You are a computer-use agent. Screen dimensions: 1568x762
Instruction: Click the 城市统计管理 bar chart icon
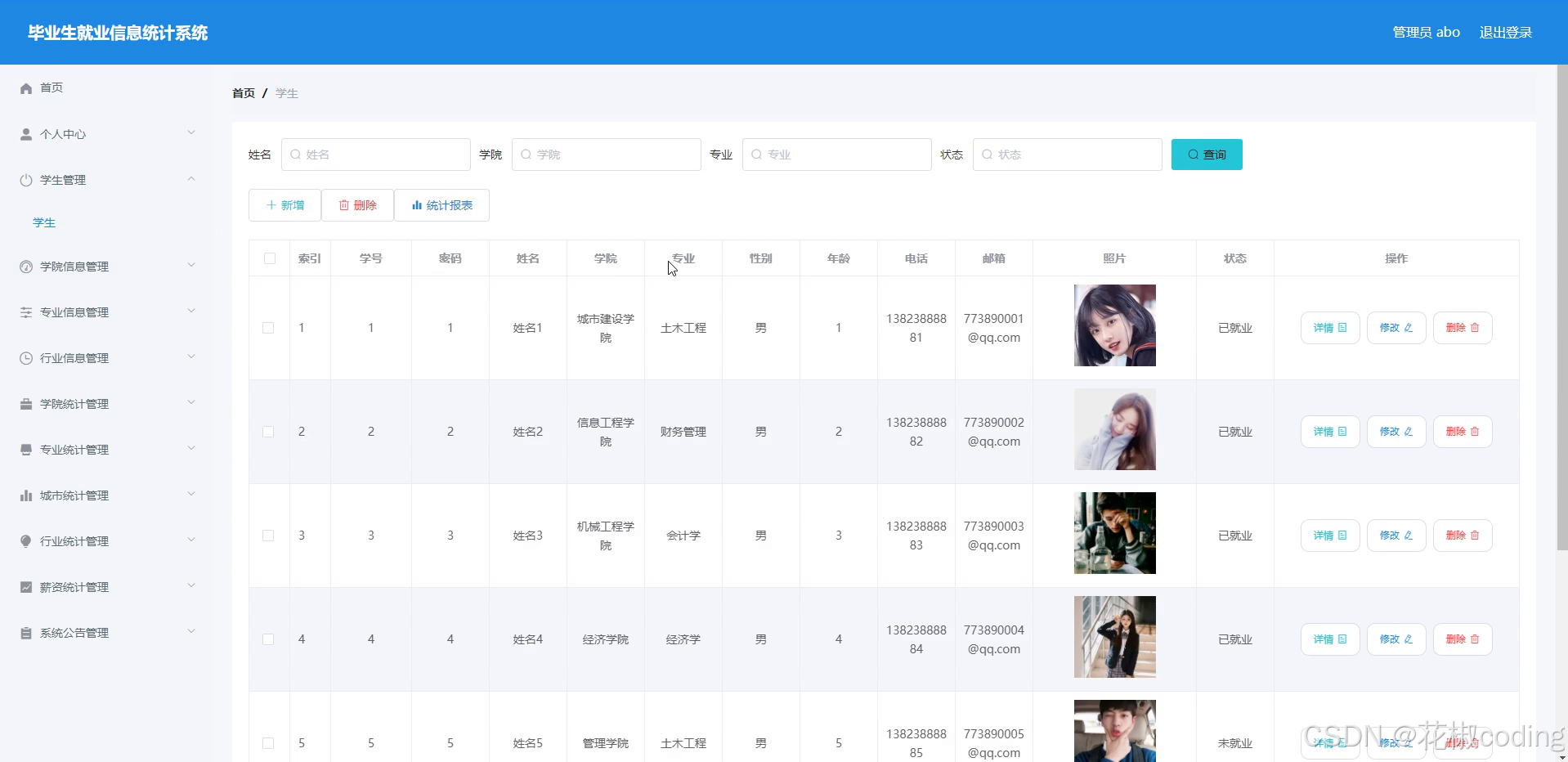[x=26, y=495]
